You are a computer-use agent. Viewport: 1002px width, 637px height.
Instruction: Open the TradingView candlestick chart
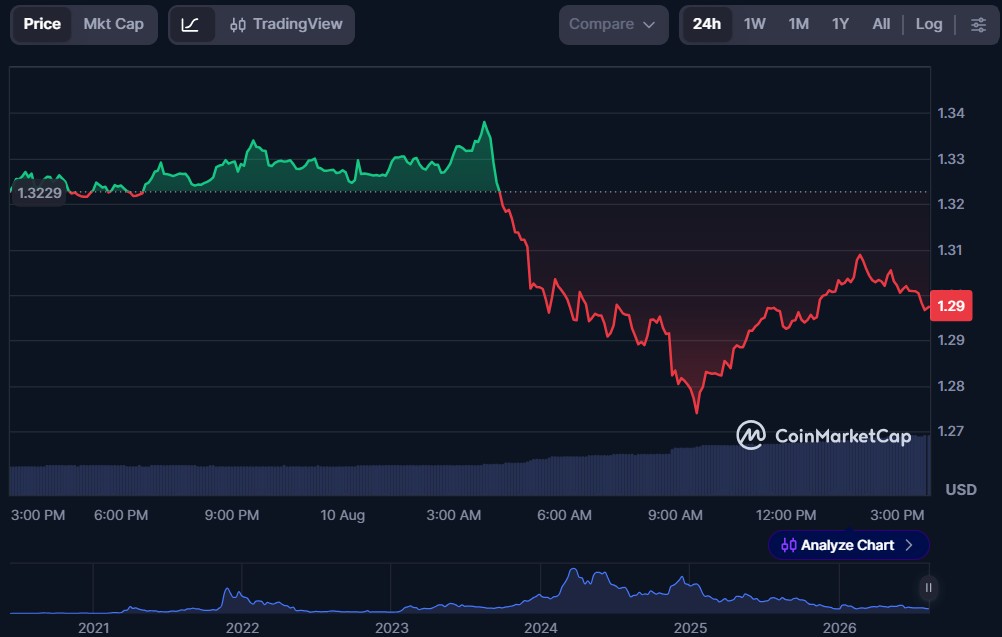(x=286, y=24)
